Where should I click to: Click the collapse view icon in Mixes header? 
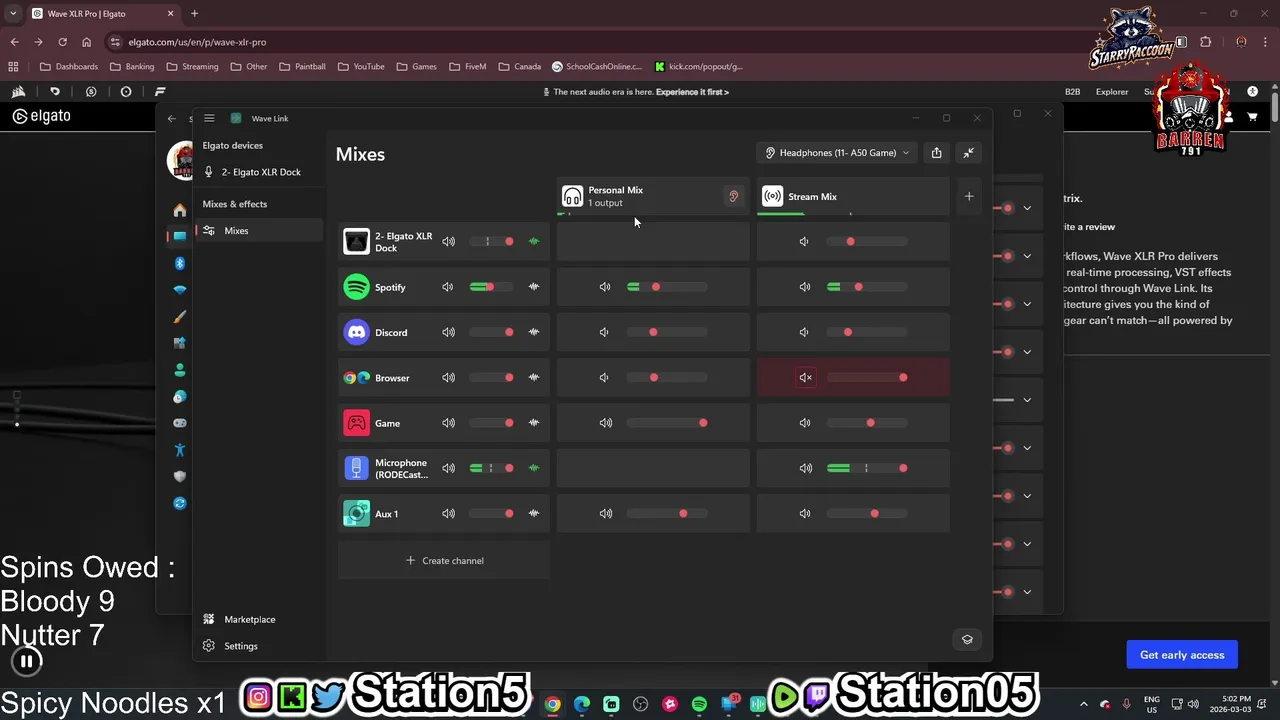click(x=968, y=153)
